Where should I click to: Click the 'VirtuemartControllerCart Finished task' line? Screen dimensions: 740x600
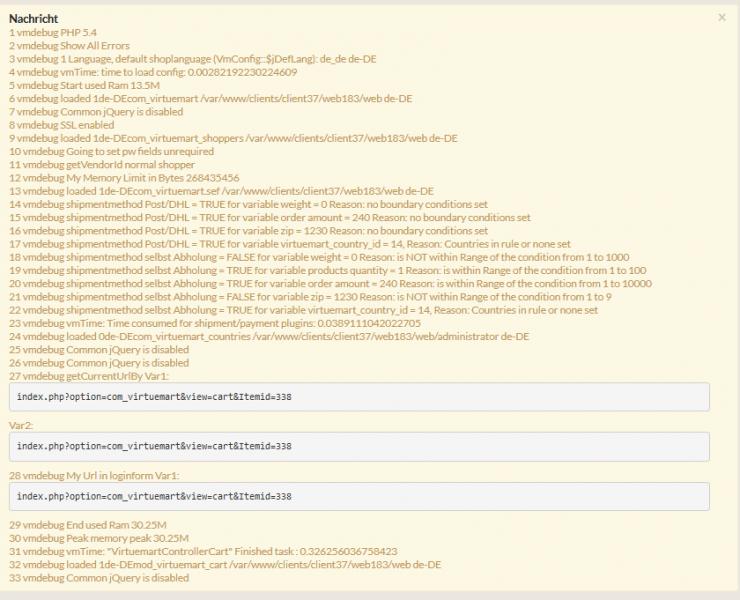203,551
